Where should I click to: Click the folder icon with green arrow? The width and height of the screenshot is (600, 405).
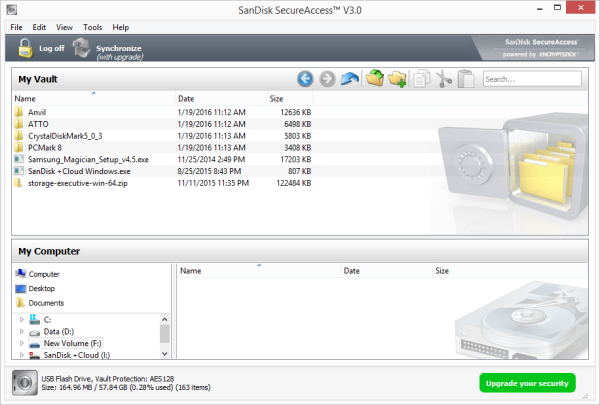pos(375,78)
